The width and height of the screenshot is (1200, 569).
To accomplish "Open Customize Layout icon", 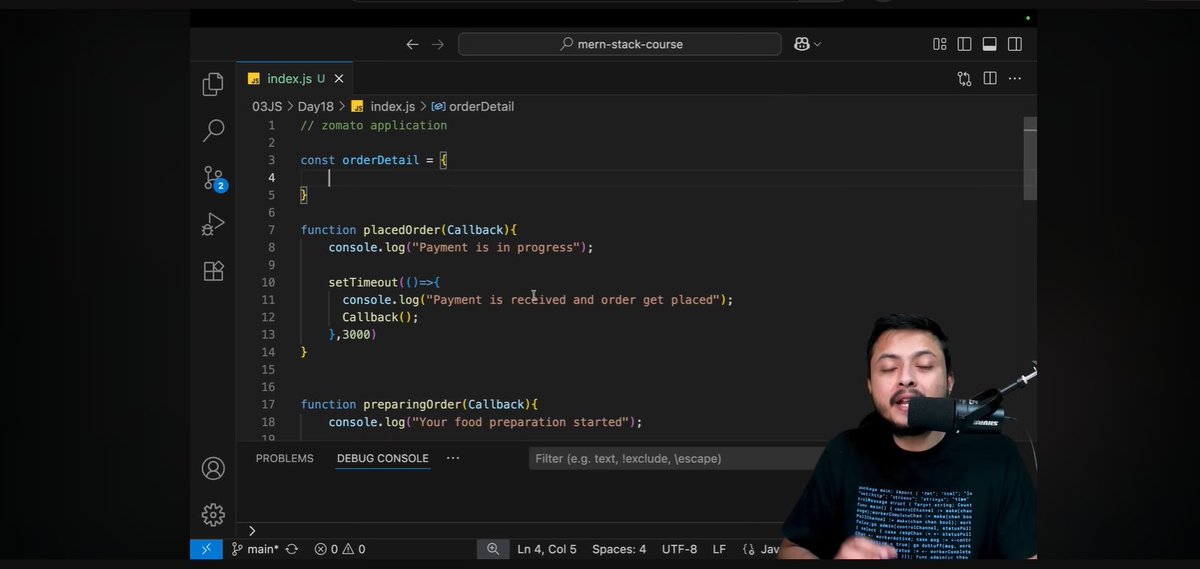I will click(x=939, y=44).
